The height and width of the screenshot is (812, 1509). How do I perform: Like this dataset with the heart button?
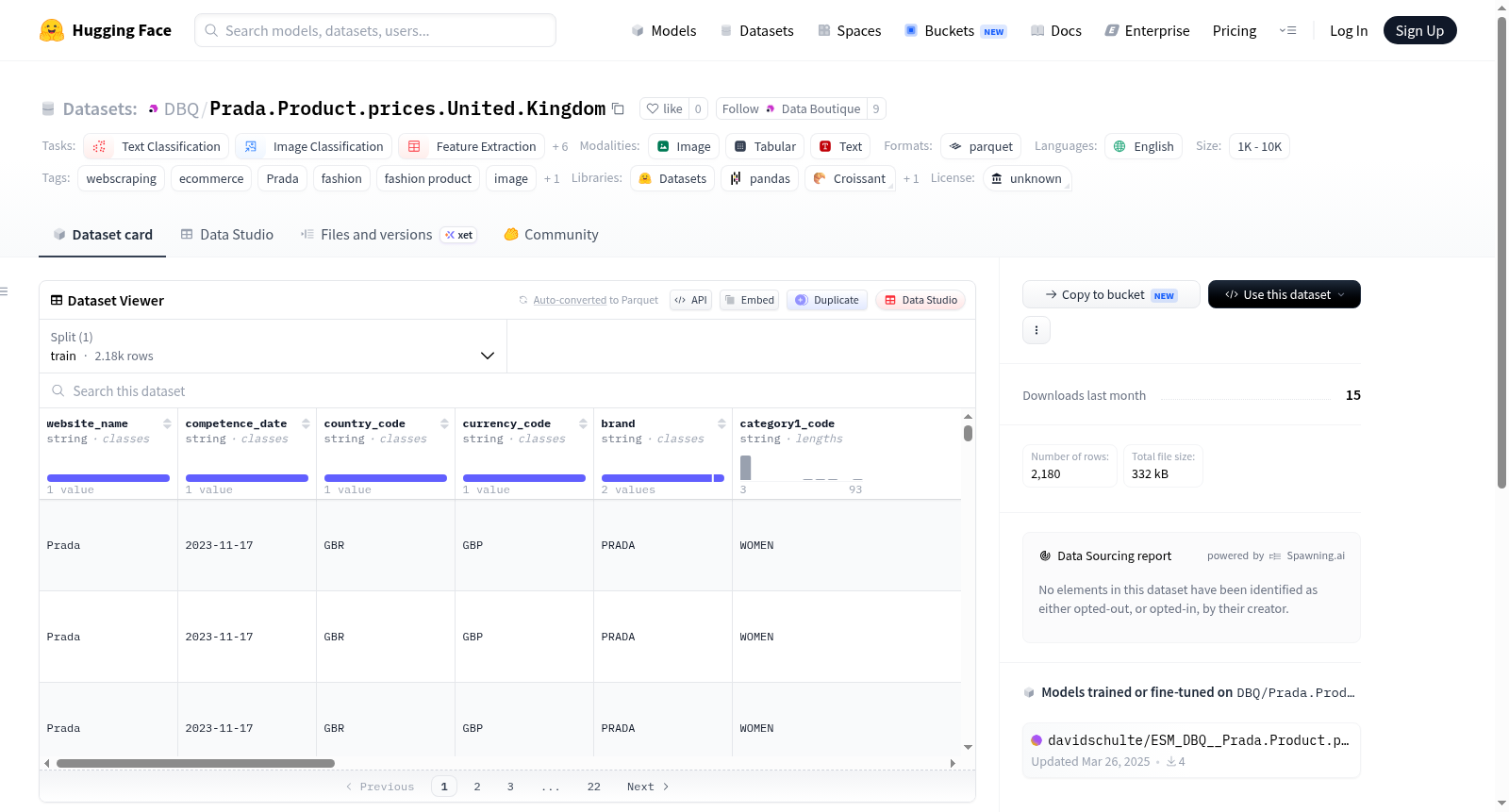pos(664,108)
